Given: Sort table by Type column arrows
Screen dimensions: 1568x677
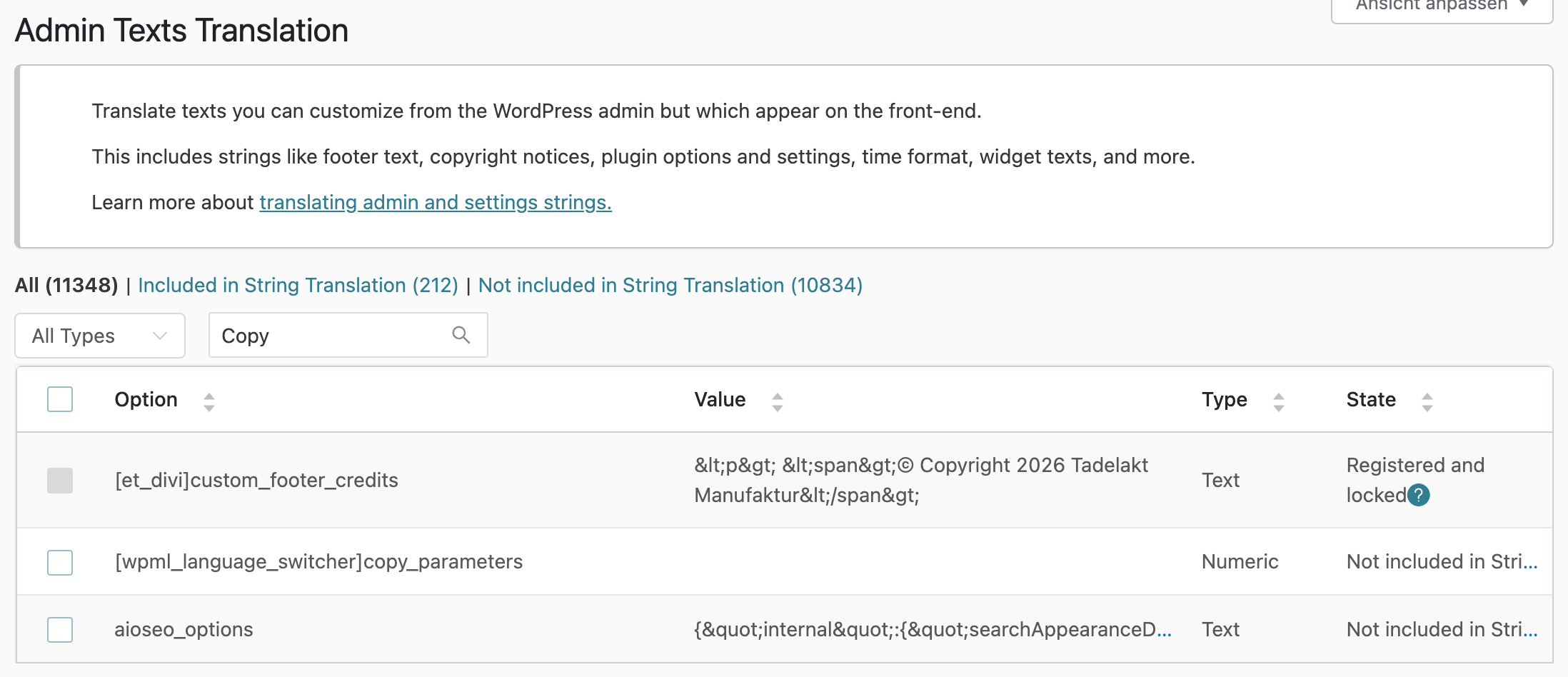Looking at the screenshot, I should point(1278,401).
